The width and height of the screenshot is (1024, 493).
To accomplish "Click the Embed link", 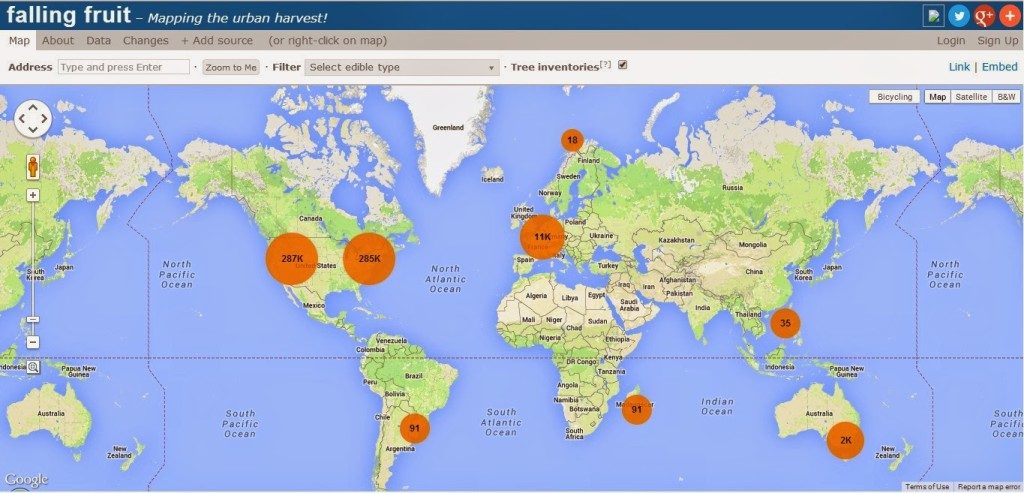I will 999,67.
